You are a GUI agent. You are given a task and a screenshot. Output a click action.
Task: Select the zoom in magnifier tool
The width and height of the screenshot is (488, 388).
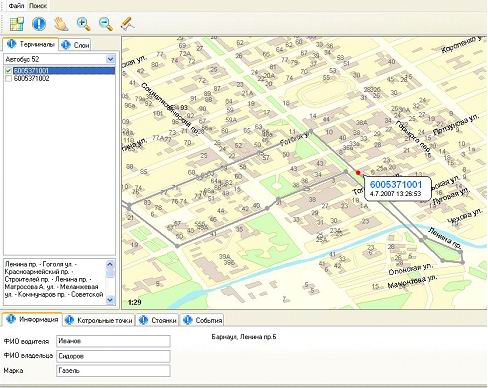point(83,24)
